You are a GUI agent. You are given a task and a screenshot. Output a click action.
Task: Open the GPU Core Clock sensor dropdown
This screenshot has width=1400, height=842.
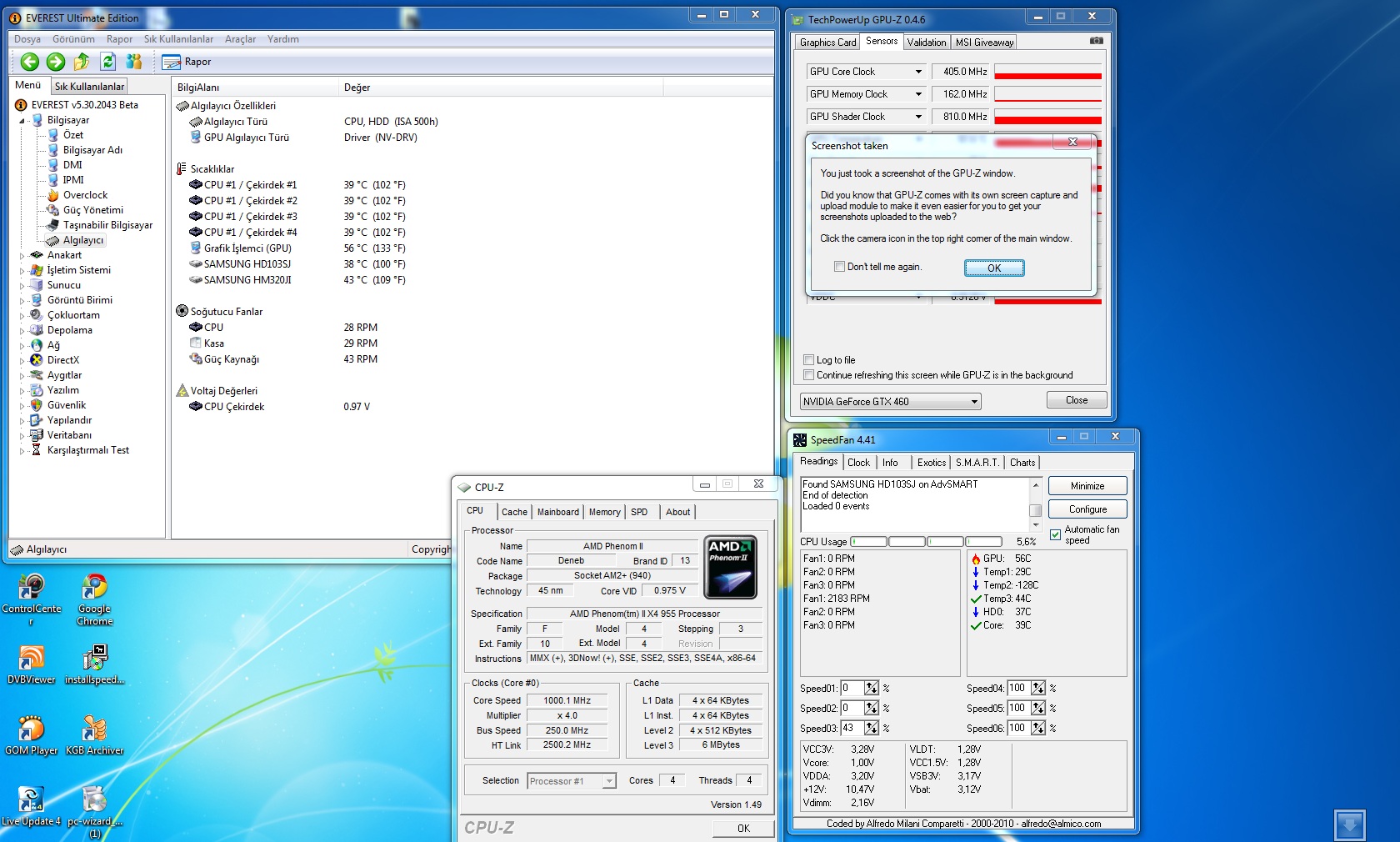(x=918, y=72)
